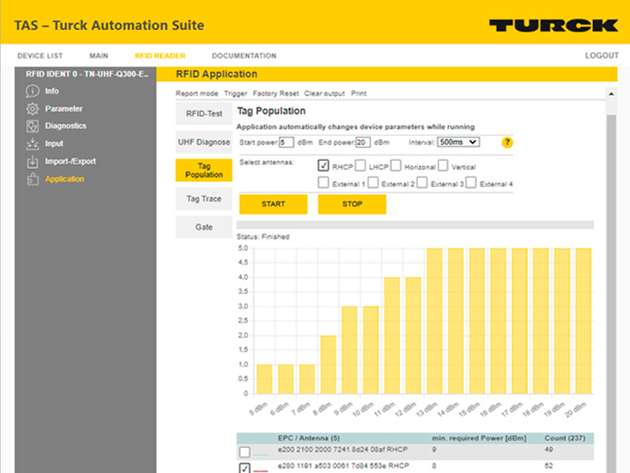Open the MAIN tab

pos(98,56)
